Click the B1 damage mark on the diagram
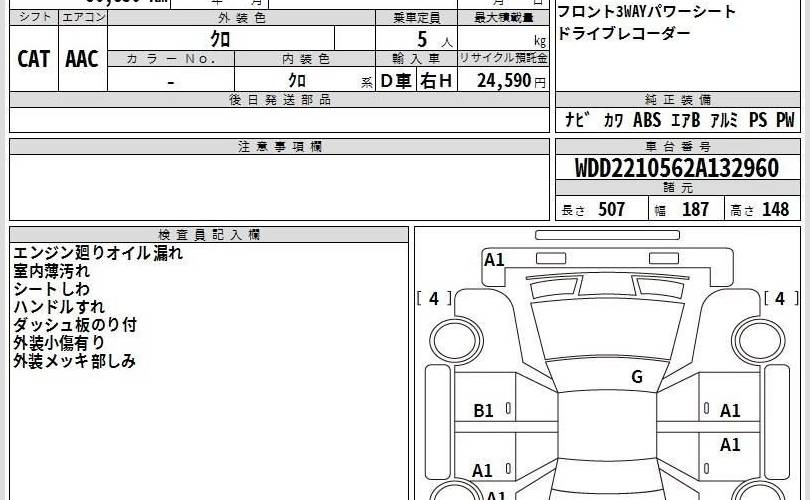 pos(483,410)
